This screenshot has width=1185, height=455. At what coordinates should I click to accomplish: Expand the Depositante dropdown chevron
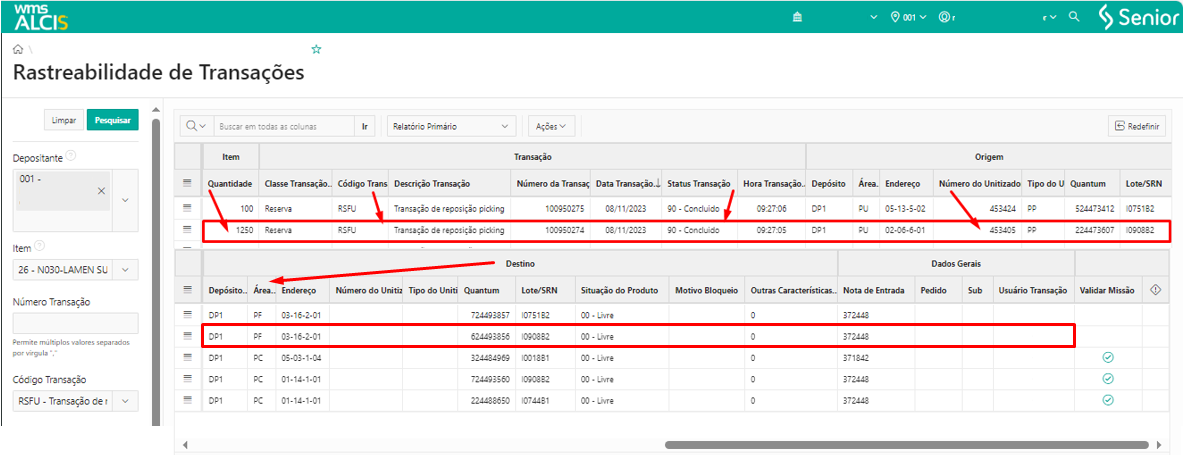pyautogui.click(x=126, y=200)
